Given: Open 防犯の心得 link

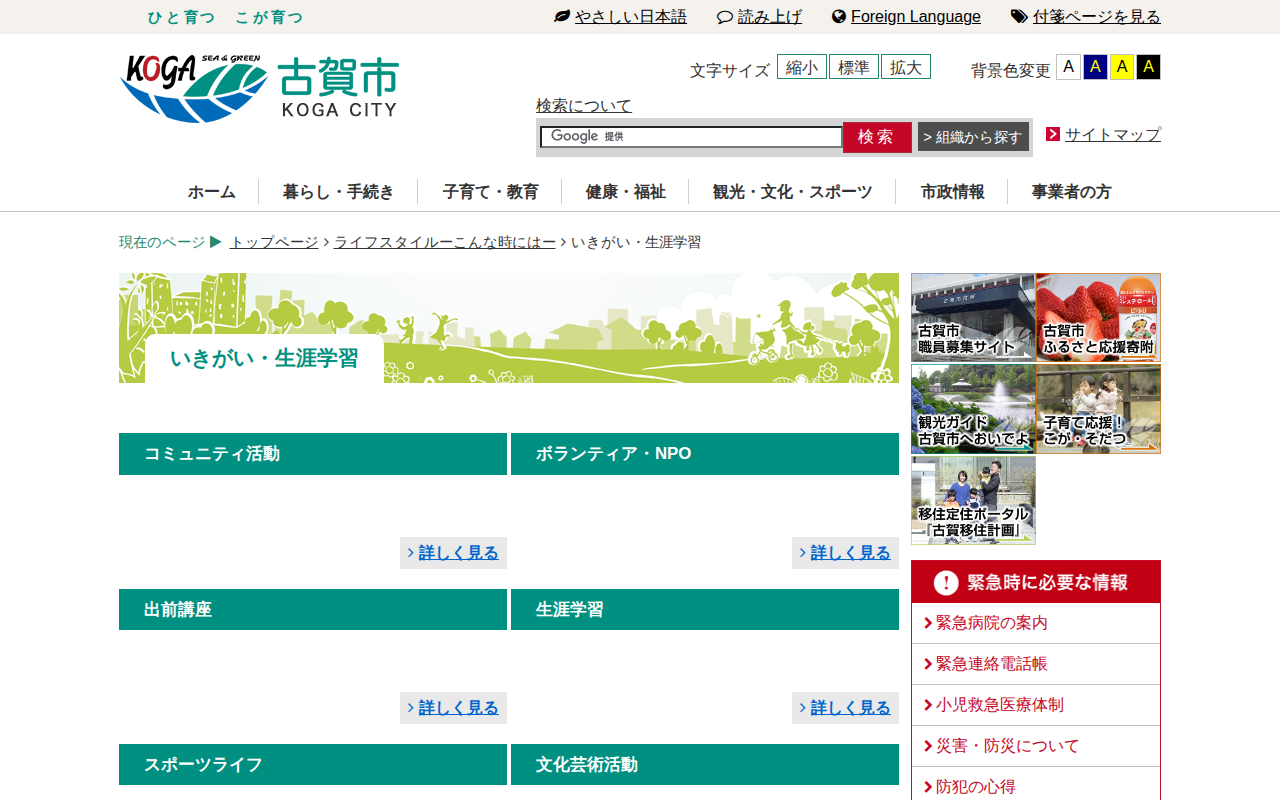Looking at the screenshot, I should [976, 787].
